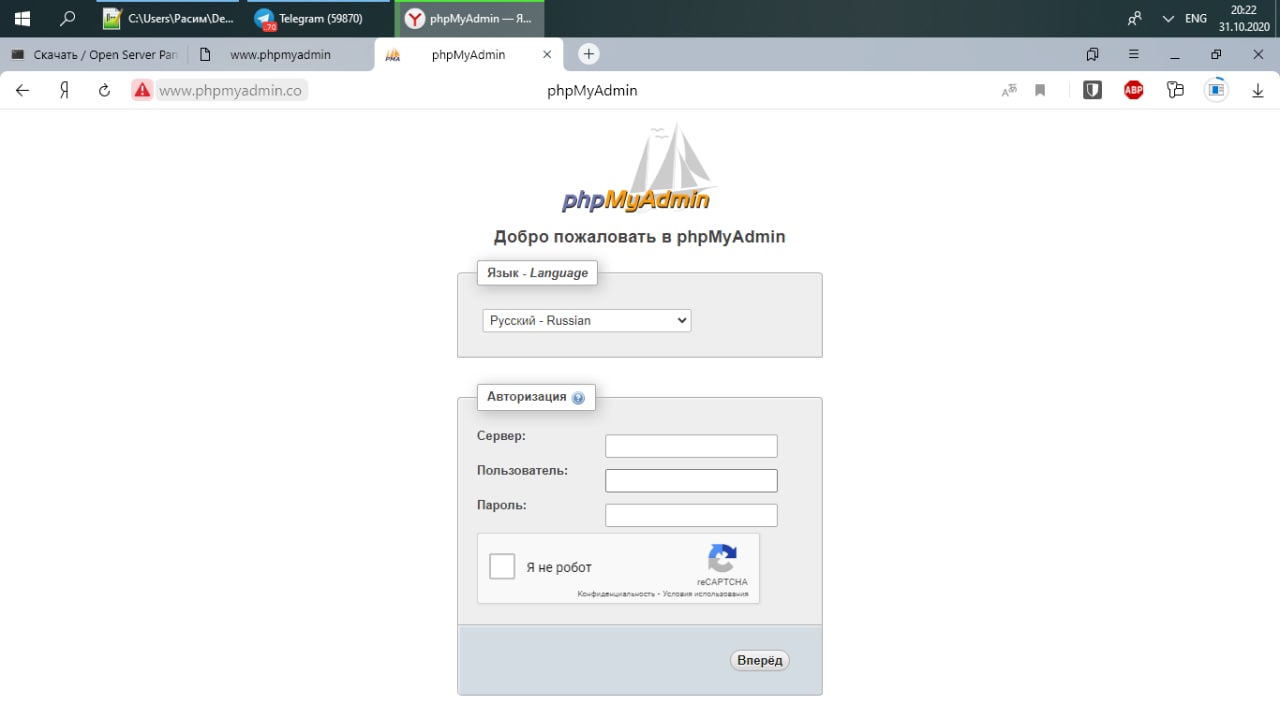The width and height of the screenshot is (1280, 719).
Task: Open the Условия использования link
Action: tap(705, 594)
